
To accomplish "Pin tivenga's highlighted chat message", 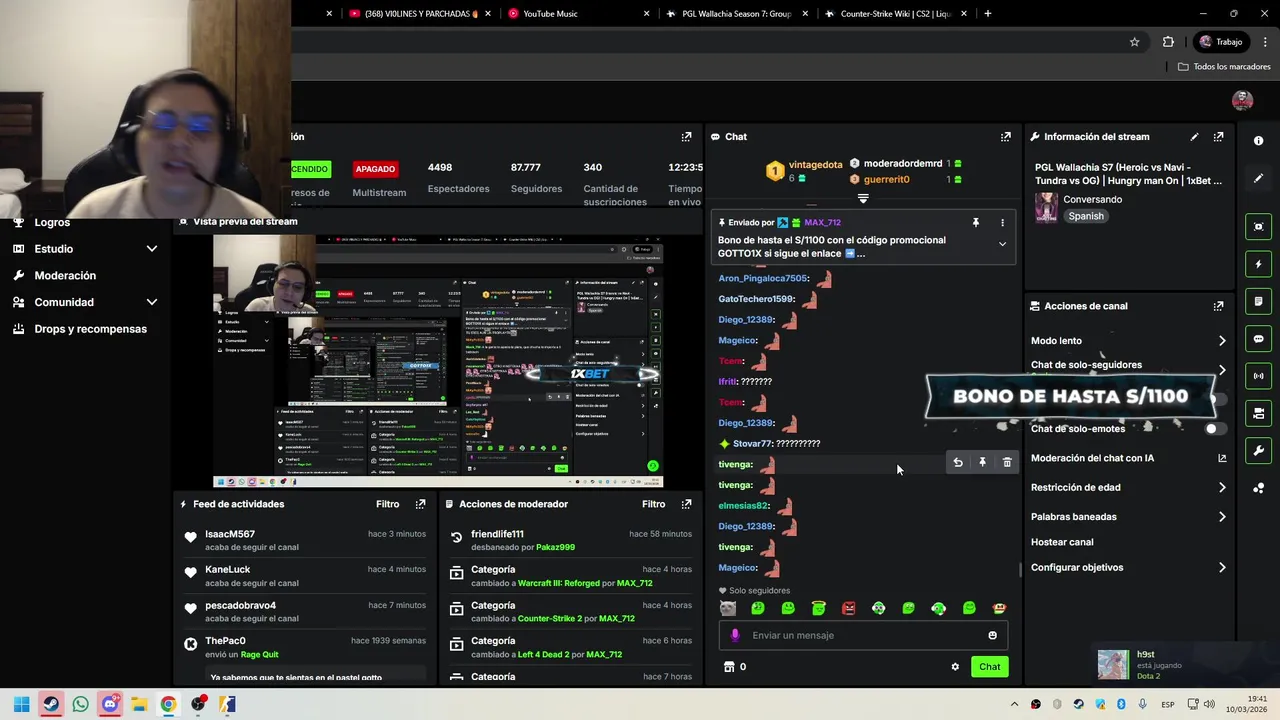I will [x=982, y=463].
